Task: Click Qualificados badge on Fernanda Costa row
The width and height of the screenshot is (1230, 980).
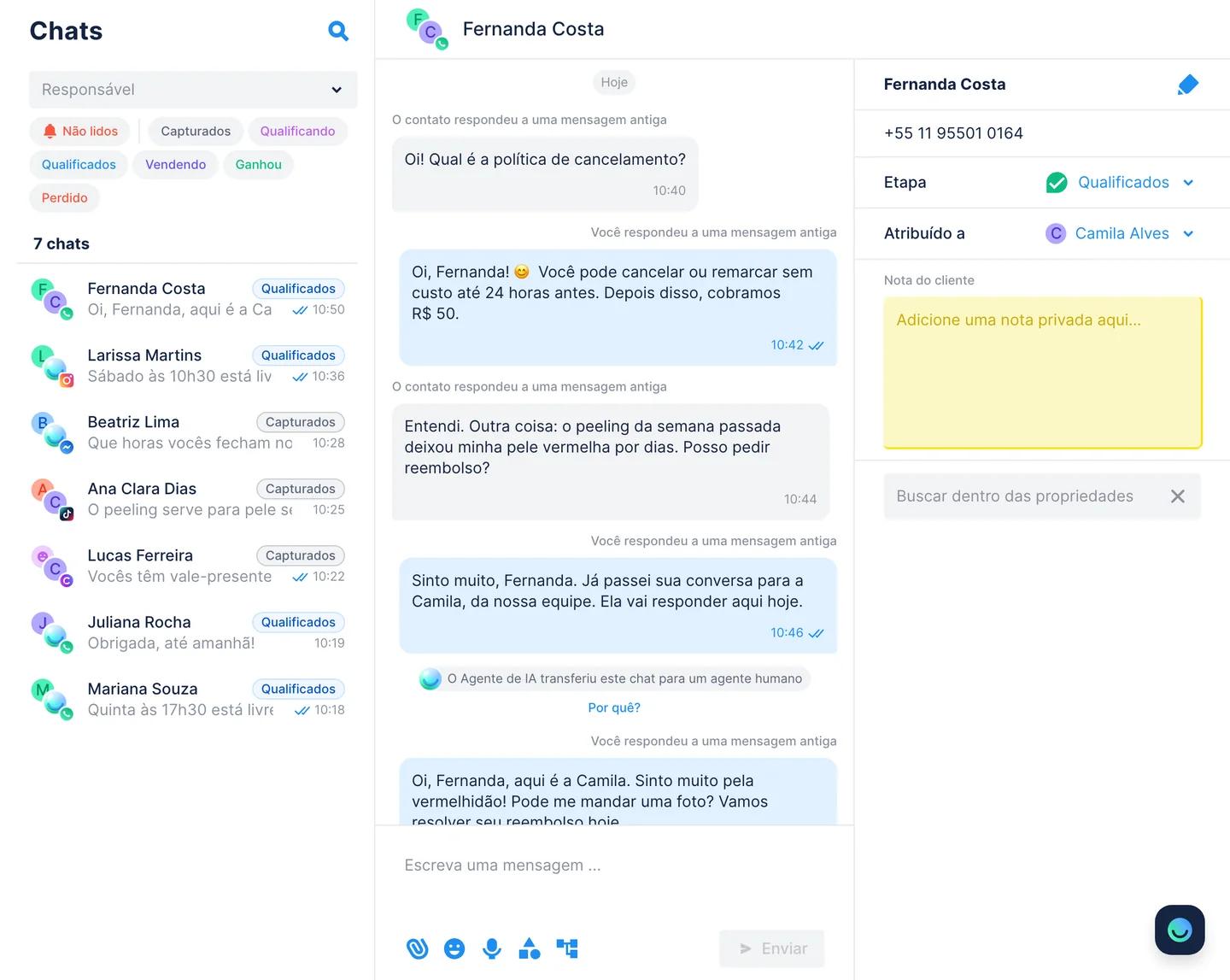Action: pyautogui.click(x=298, y=289)
